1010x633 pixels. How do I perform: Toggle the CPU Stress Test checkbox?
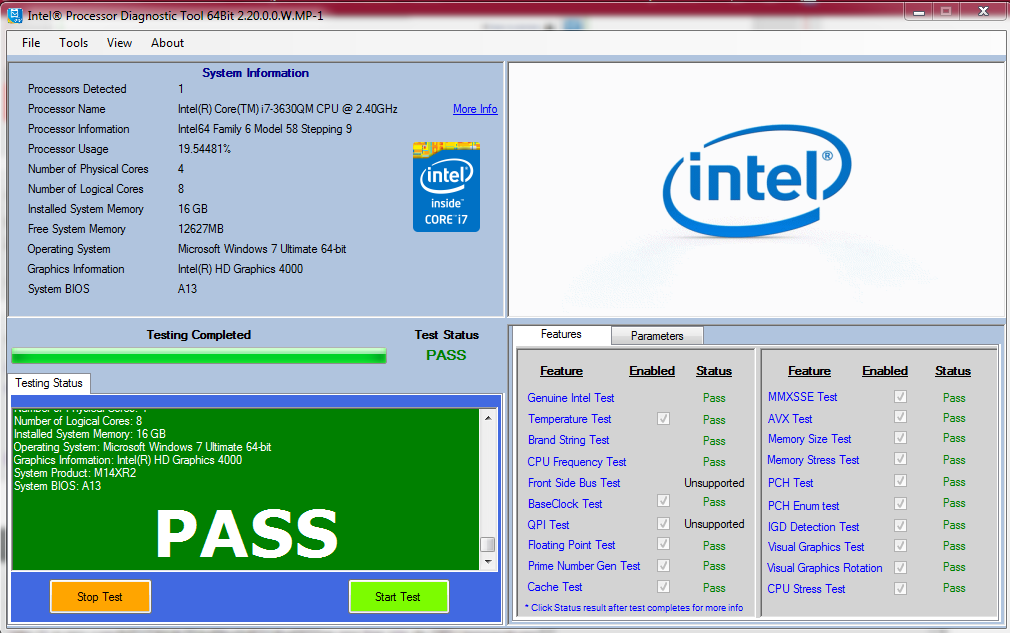pyautogui.click(x=900, y=589)
